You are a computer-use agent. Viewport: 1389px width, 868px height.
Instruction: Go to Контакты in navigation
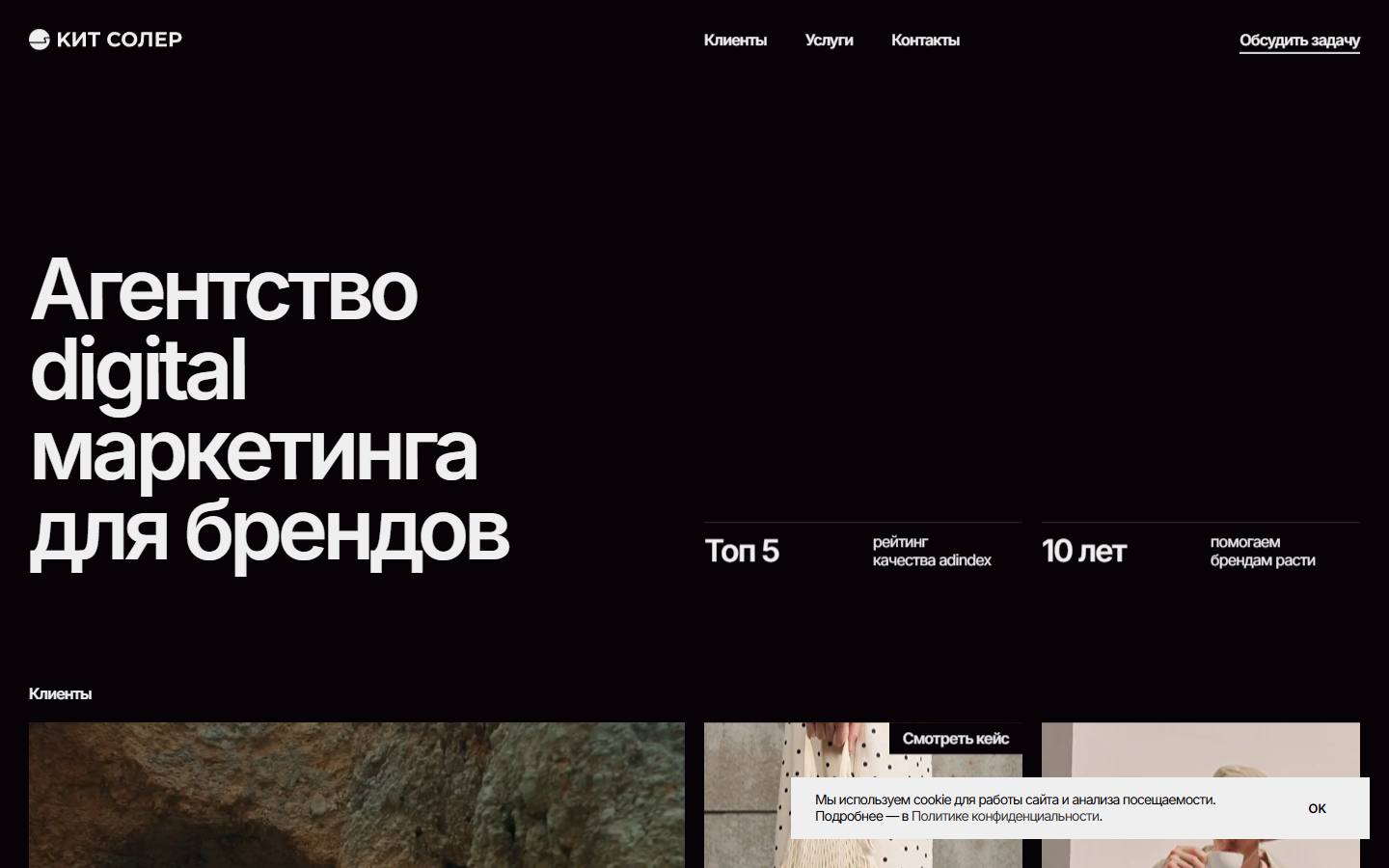click(x=925, y=41)
